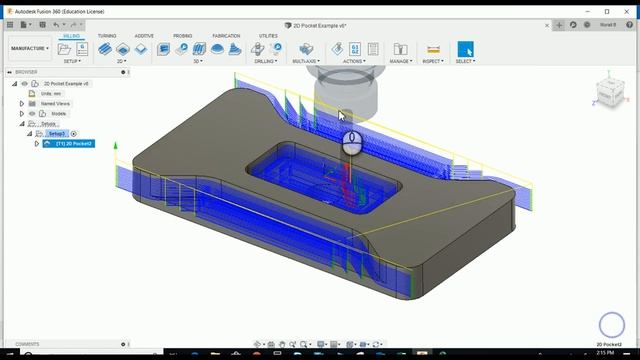Image resolution: width=640 pixels, height=360 pixels.
Task: Activate the Select tool icon
Action: [465, 49]
